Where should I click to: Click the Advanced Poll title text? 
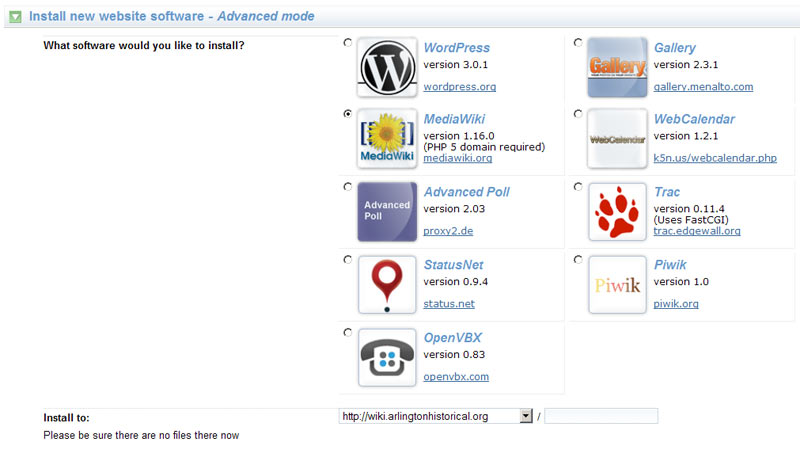click(x=467, y=192)
